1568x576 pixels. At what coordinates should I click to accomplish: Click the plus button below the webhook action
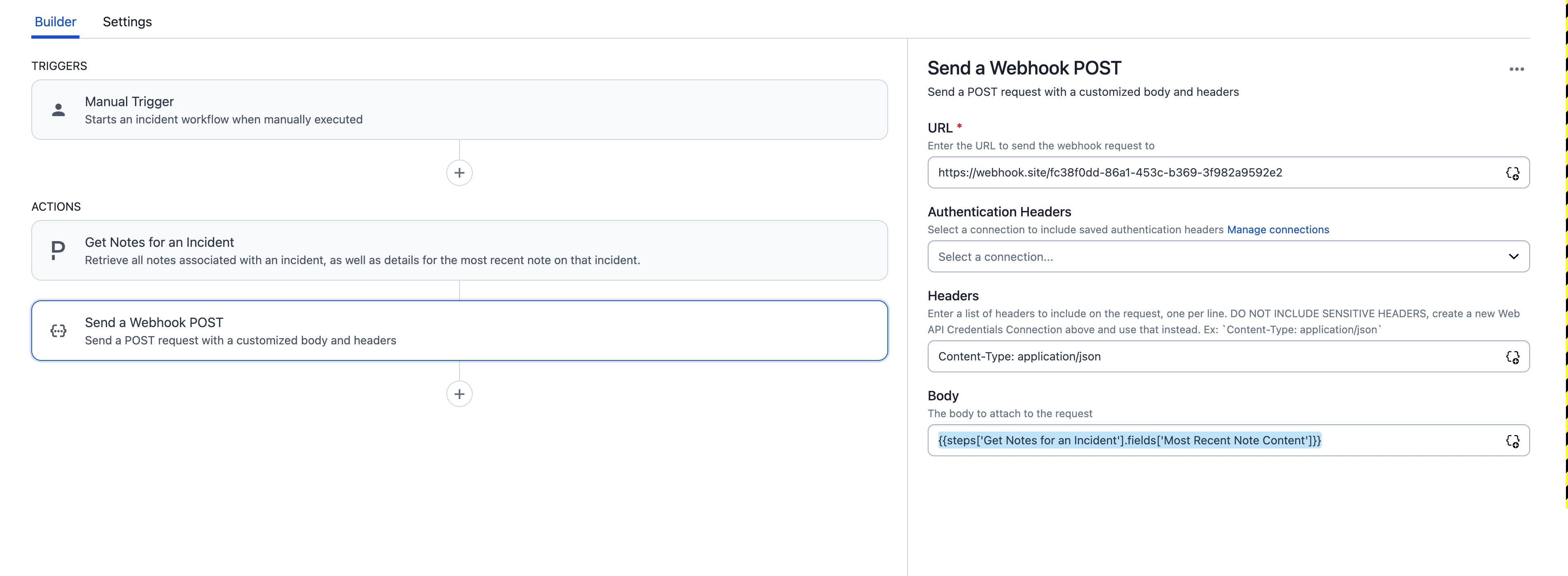[x=459, y=394]
